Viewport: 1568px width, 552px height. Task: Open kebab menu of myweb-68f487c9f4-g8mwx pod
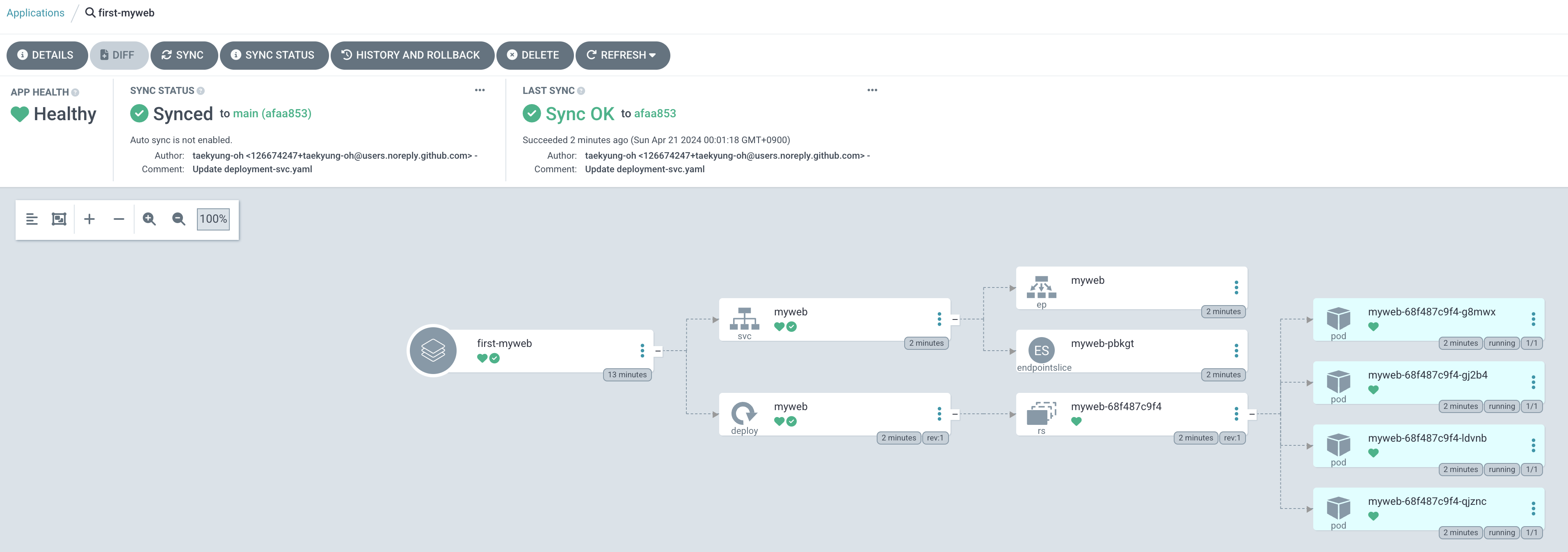coord(1533,319)
